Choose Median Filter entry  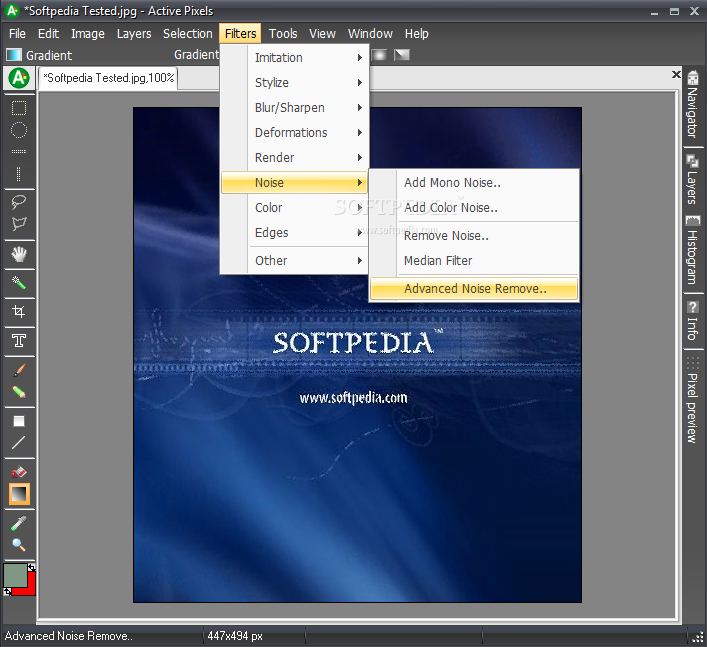pos(474,261)
